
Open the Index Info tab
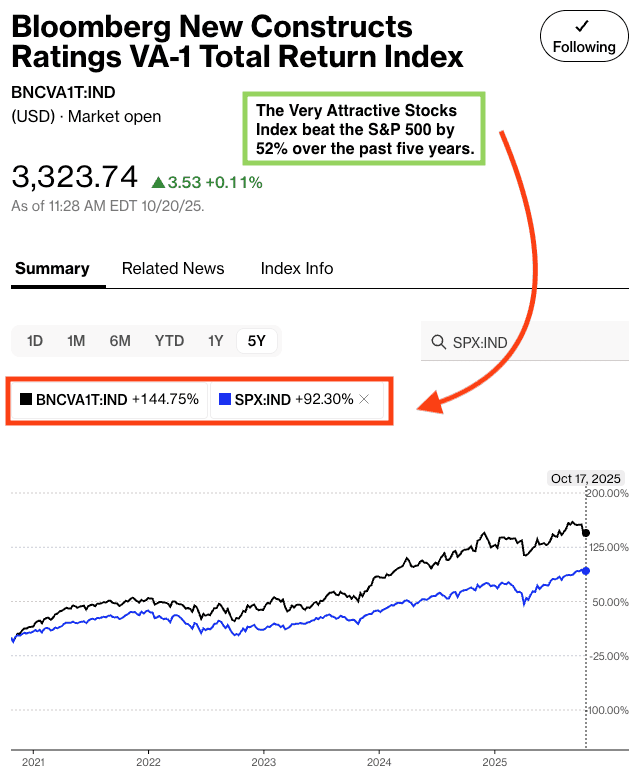coord(297,268)
